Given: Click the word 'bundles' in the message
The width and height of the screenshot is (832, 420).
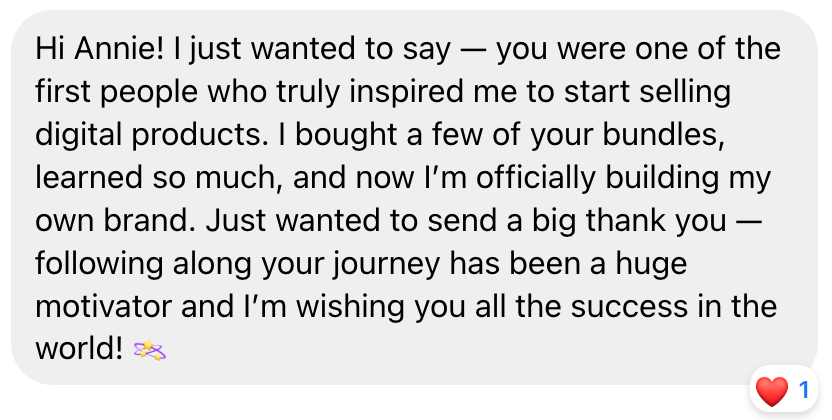Looking at the screenshot, I should 663,134.
